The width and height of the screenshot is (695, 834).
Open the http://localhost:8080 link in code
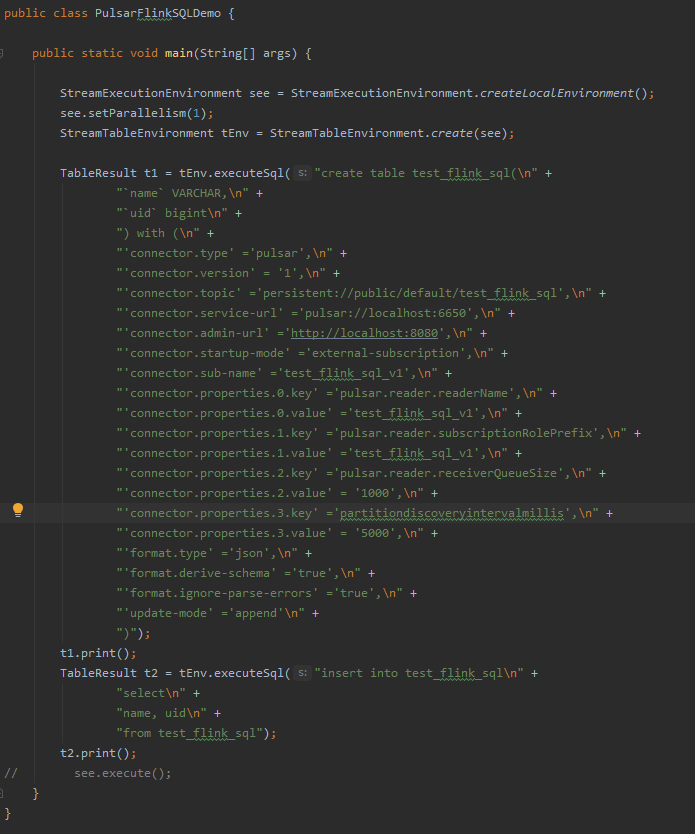[364, 333]
